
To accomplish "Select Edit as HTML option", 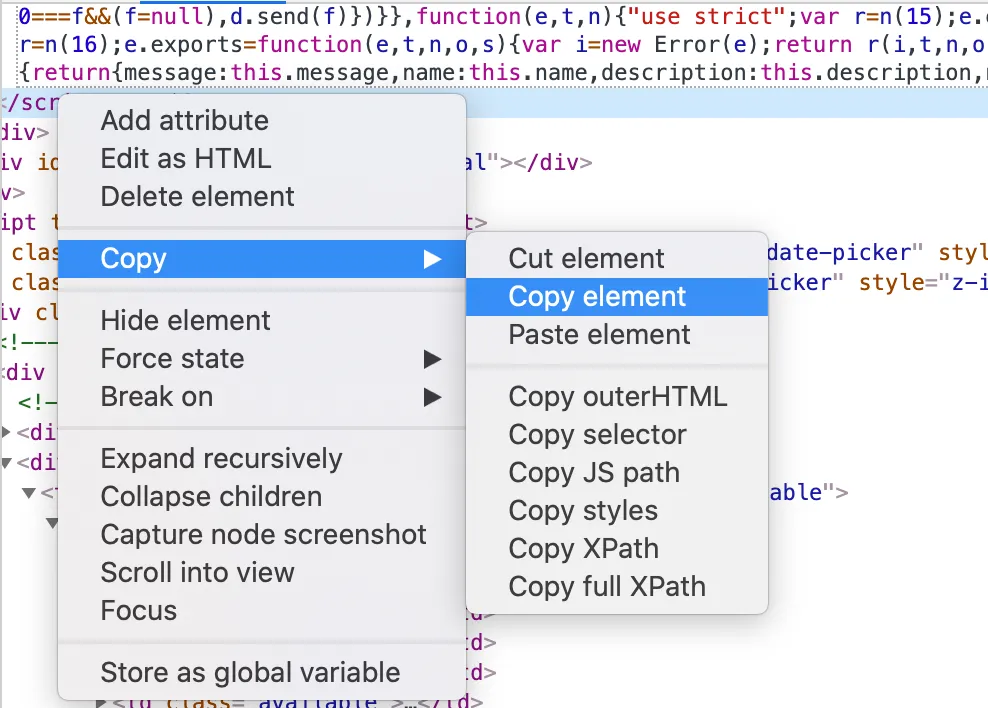I will point(261,158).
